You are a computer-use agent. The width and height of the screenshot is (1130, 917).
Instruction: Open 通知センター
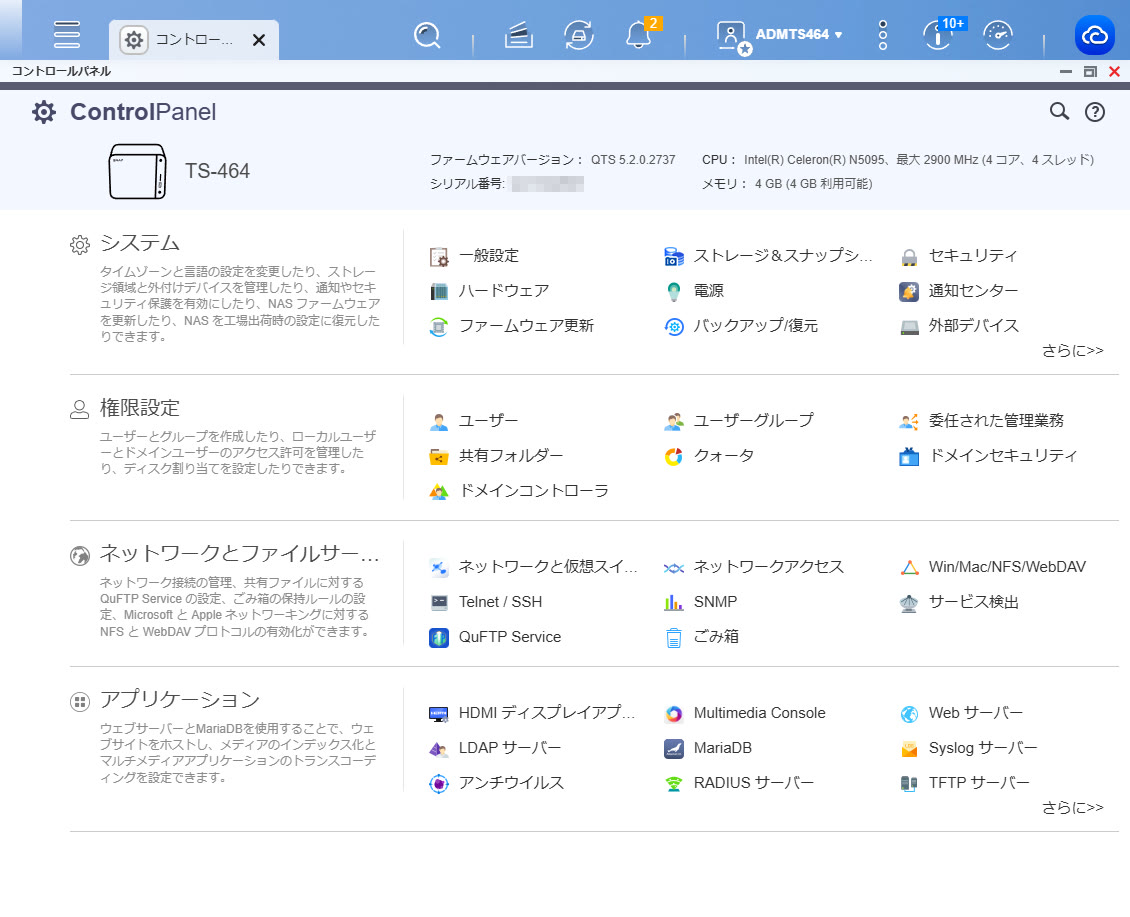(959, 291)
